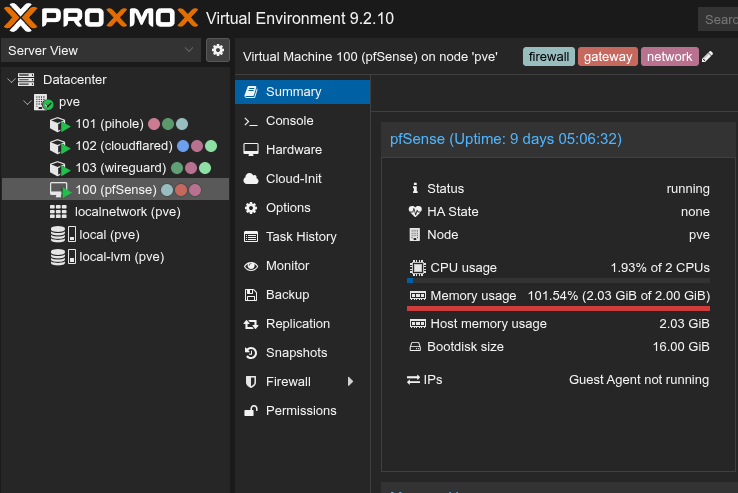The image size is (738, 493).
Task: Click the blue tag dot on cloudflared
Action: click(x=183, y=146)
